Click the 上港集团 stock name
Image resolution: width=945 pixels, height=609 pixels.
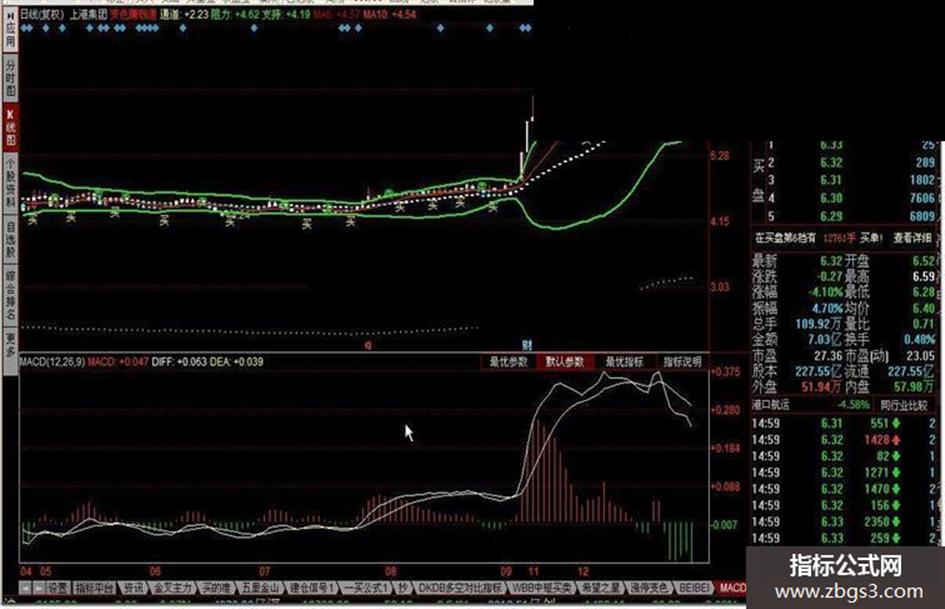[x=88, y=14]
